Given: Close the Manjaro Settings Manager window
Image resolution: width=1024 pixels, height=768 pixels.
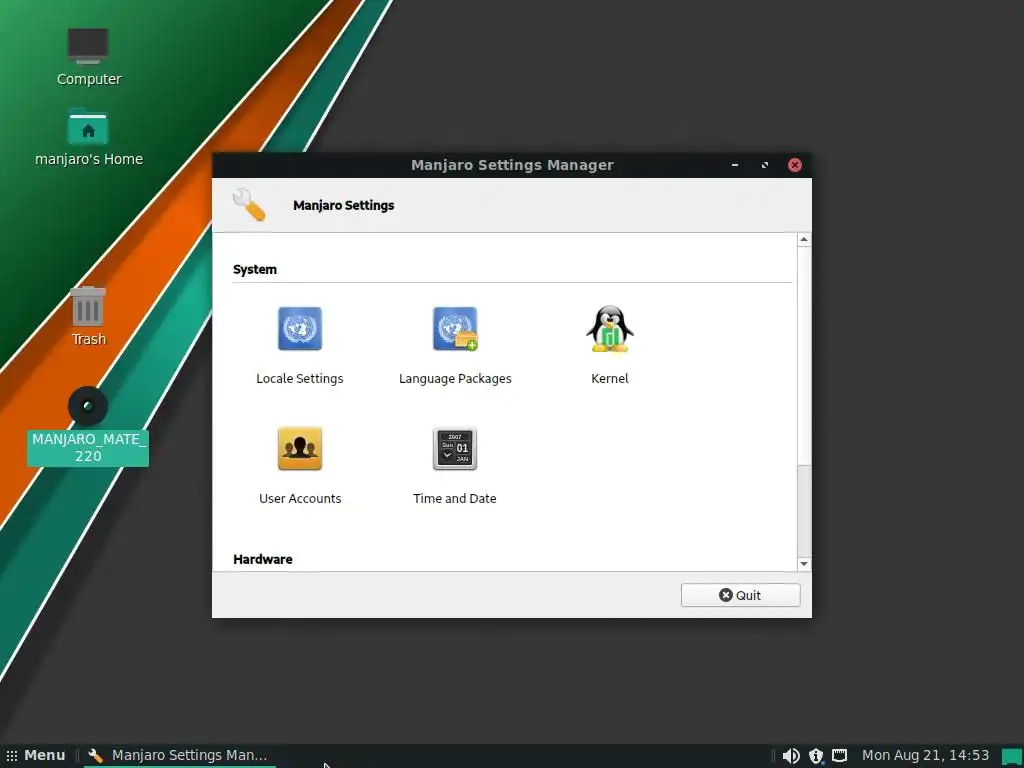Looking at the screenshot, I should tap(795, 165).
